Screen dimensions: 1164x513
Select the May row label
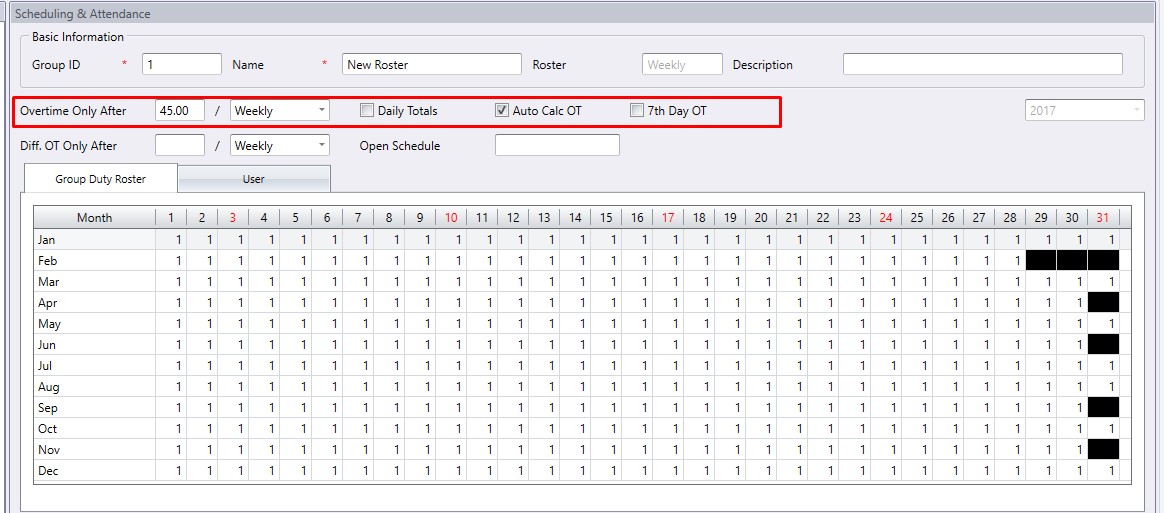[x=94, y=324]
